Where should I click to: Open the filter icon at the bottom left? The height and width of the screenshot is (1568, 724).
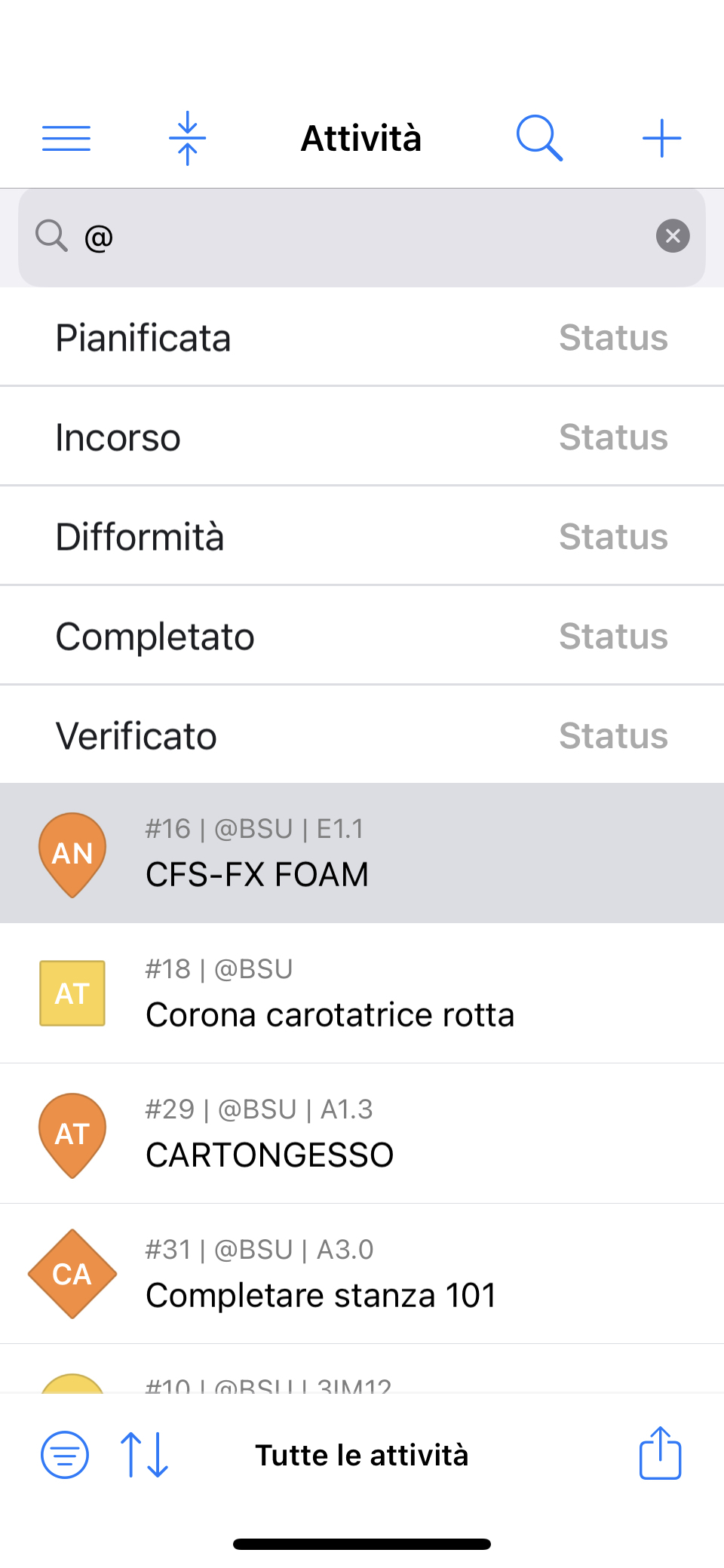click(65, 1455)
